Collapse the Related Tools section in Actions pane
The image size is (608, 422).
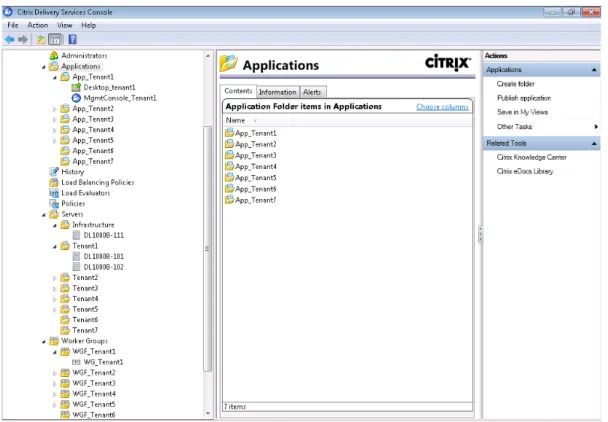click(594, 144)
